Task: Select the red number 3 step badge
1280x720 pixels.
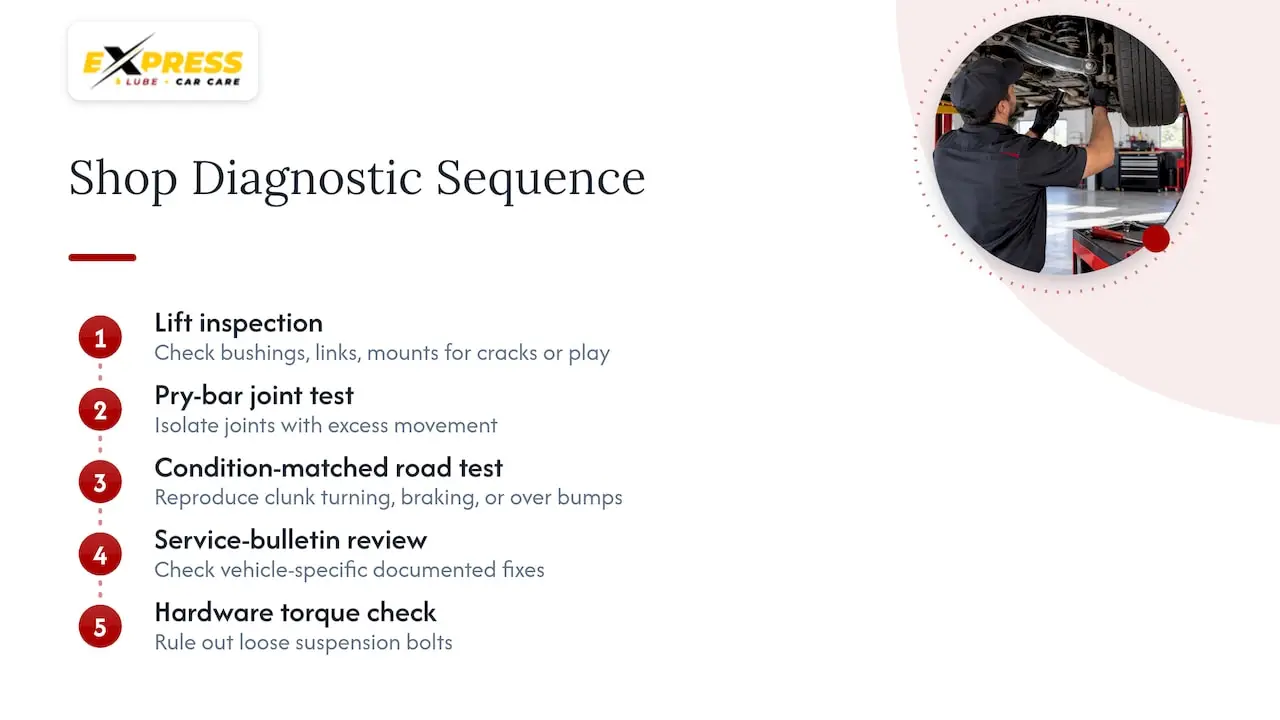Action: [x=100, y=483]
